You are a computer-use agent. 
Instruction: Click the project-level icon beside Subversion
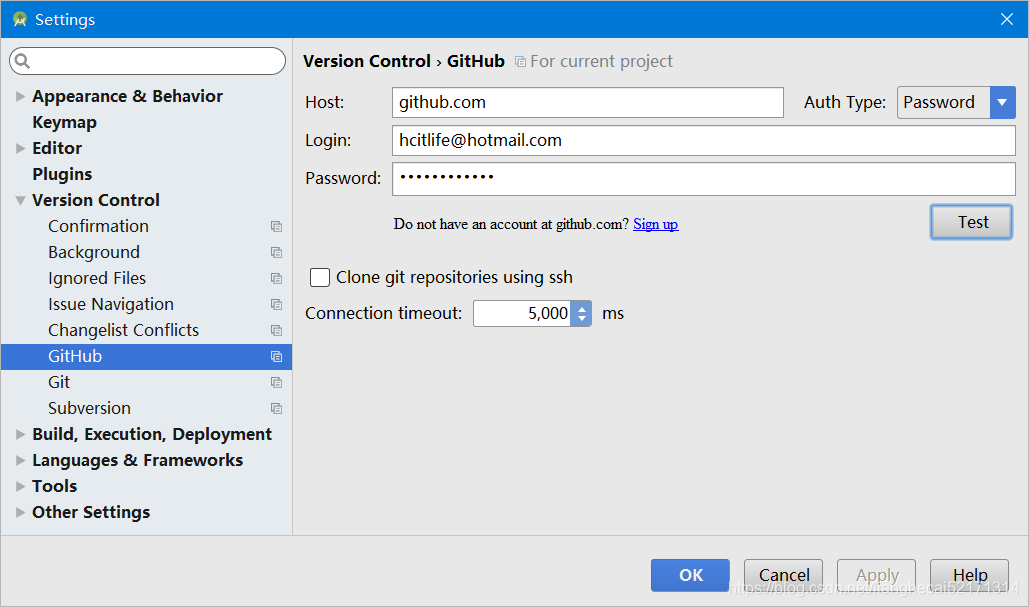[276, 408]
